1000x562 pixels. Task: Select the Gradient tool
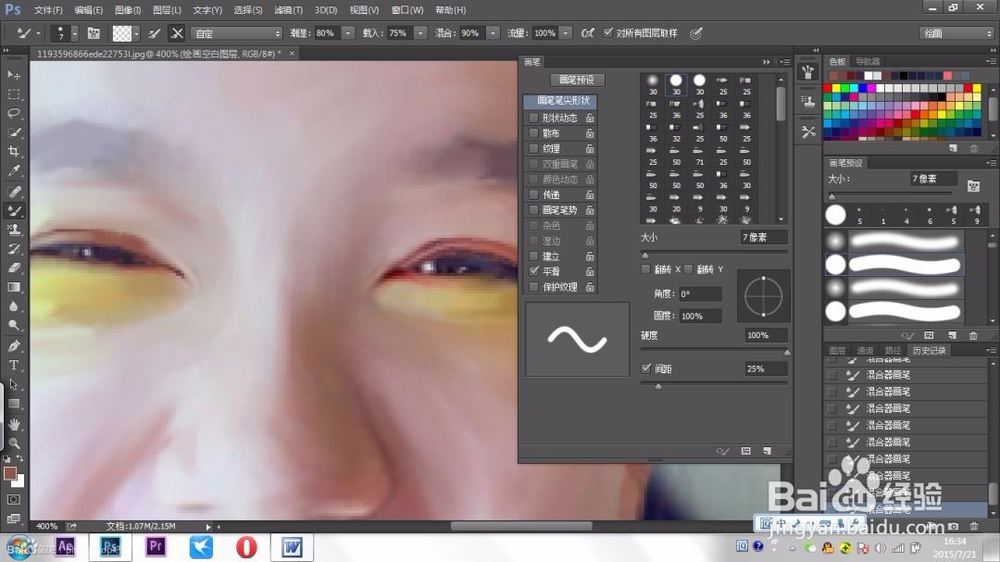[13, 287]
